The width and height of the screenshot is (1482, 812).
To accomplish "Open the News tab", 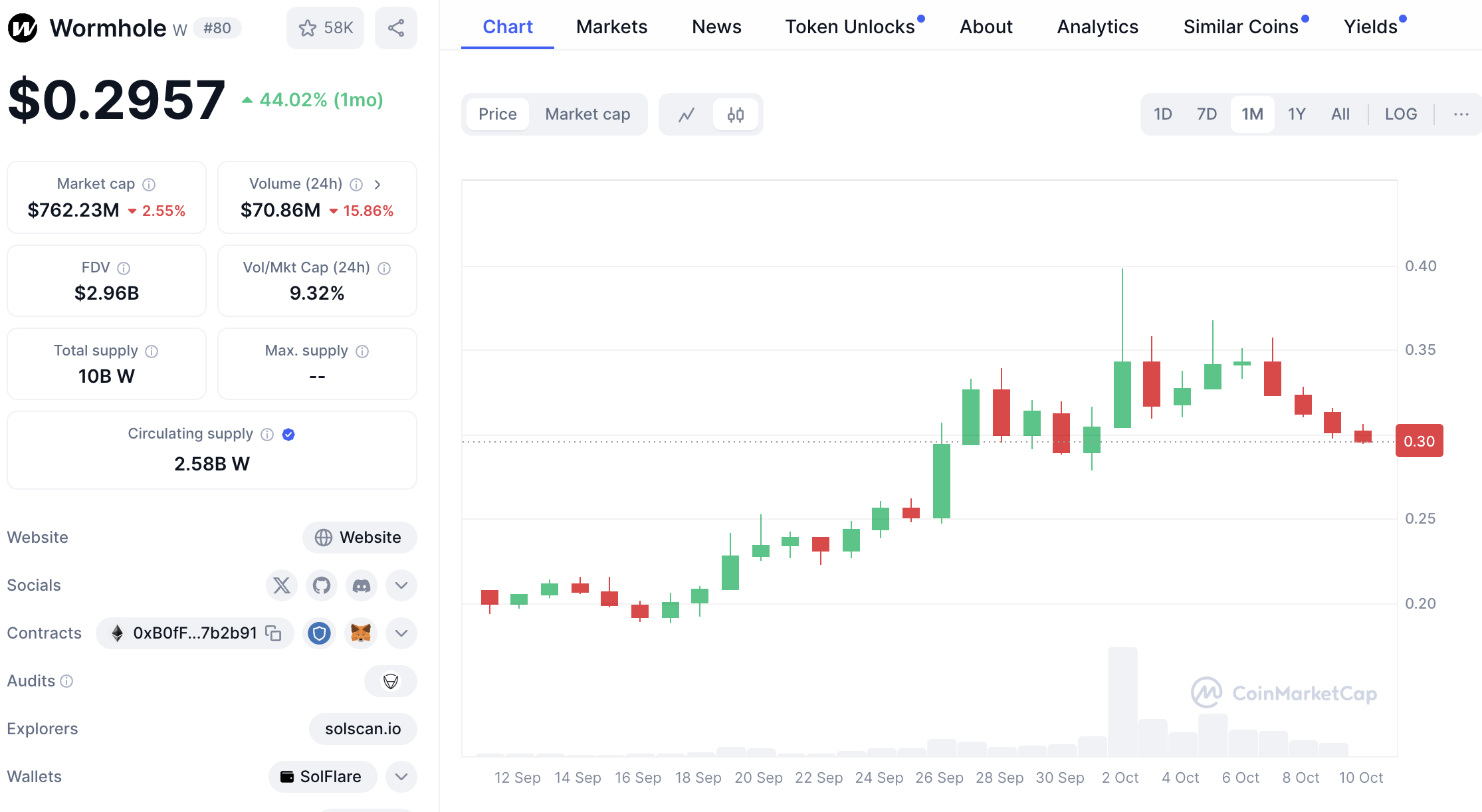I will point(716,27).
